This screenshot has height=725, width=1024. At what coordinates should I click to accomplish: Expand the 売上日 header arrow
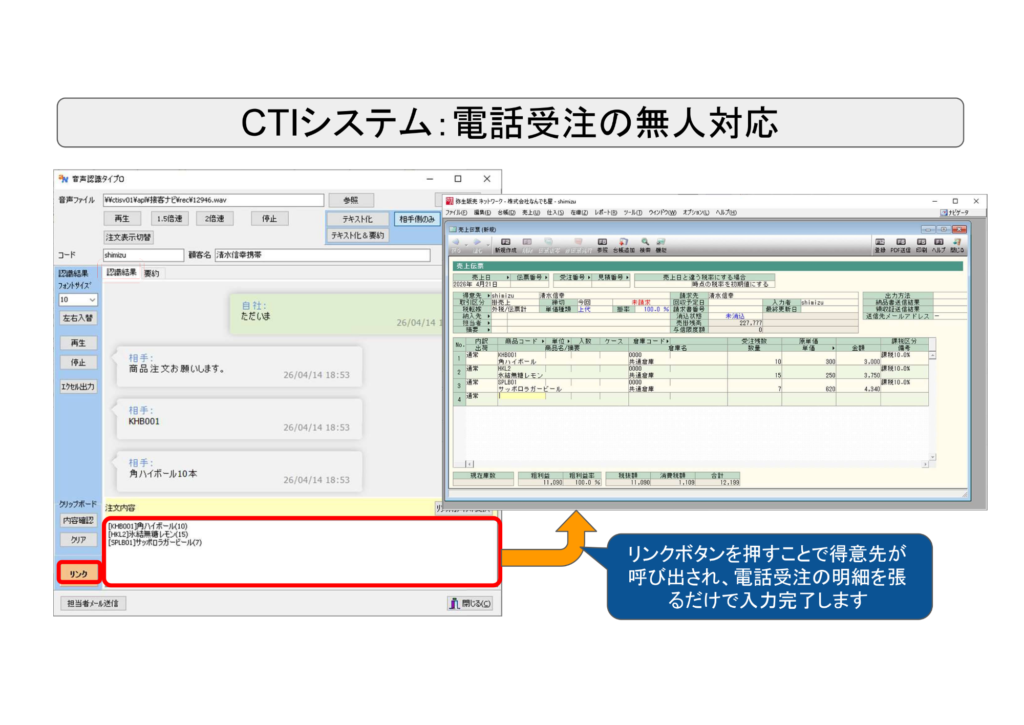coord(507,278)
